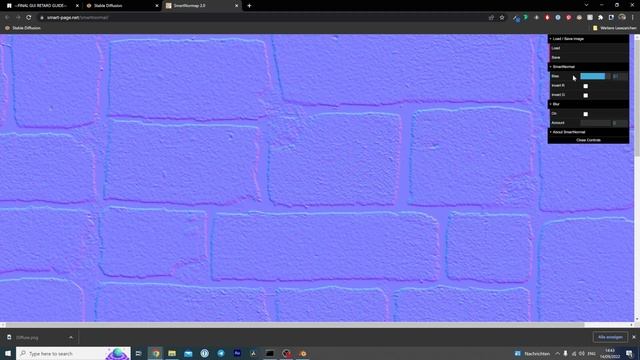Open the Weitere Lesezeichen bookmarks folder
This screenshot has width=640, height=360.
click(x=615, y=28)
